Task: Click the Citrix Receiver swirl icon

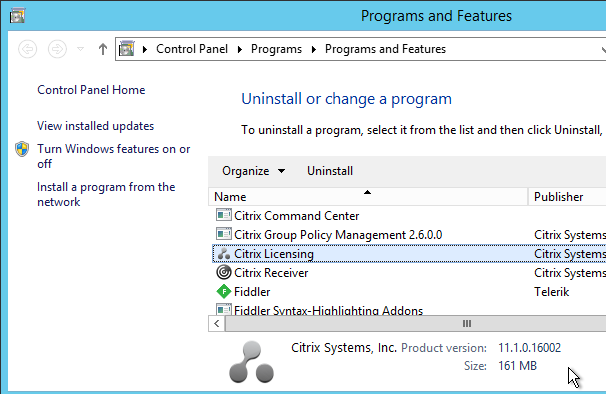Action: point(224,273)
